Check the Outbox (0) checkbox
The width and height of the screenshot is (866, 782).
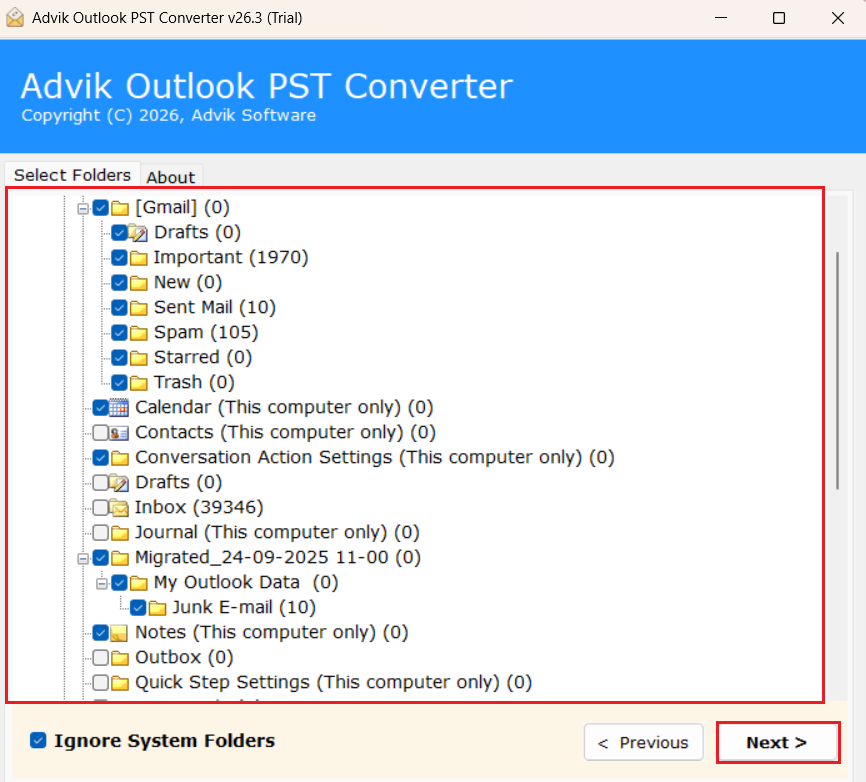coord(101,657)
